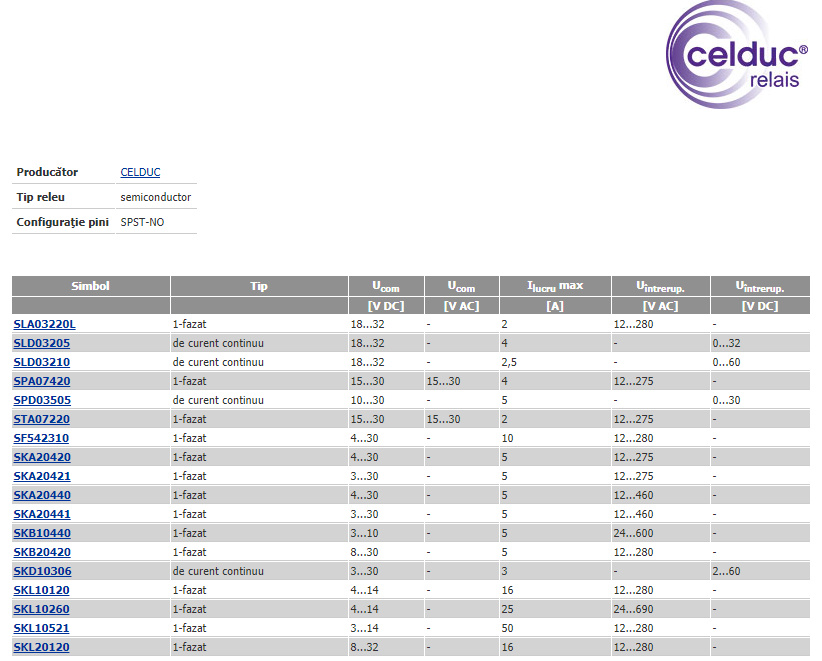Select the 'SPST-NO' pin configuration value
The image size is (822, 661).
[x=142, y=222]
